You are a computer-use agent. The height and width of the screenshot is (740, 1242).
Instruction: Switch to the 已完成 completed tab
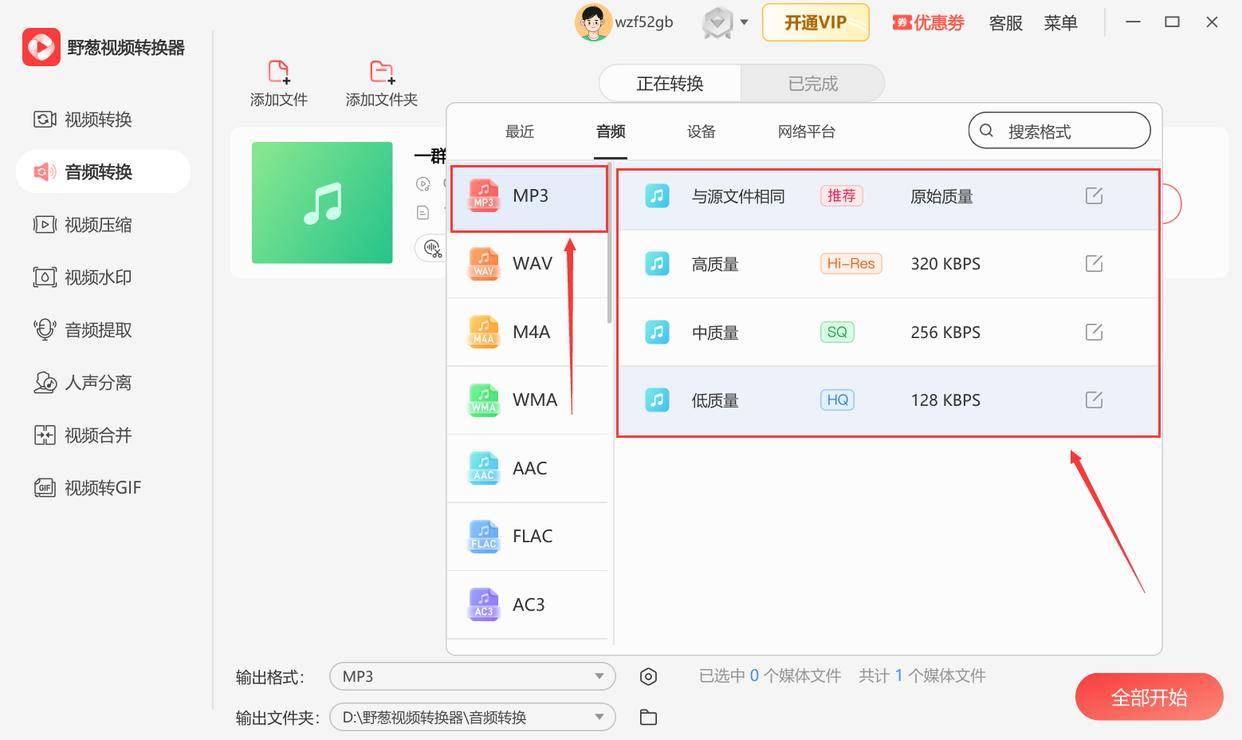(813, 83)
